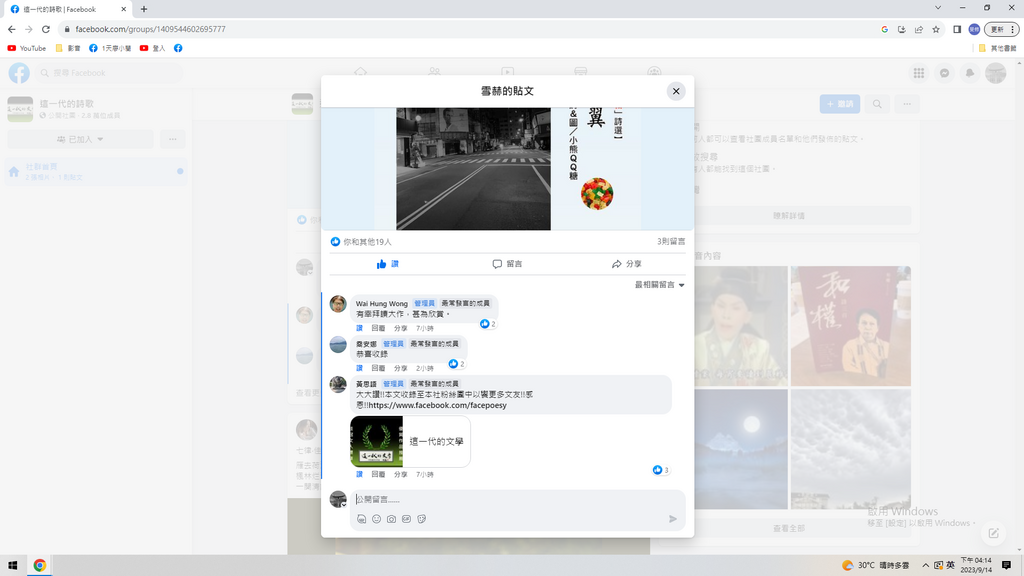Open sticker picker in comment box
The height and width of the screenshot is (576, 1024).
click(421, 519)
